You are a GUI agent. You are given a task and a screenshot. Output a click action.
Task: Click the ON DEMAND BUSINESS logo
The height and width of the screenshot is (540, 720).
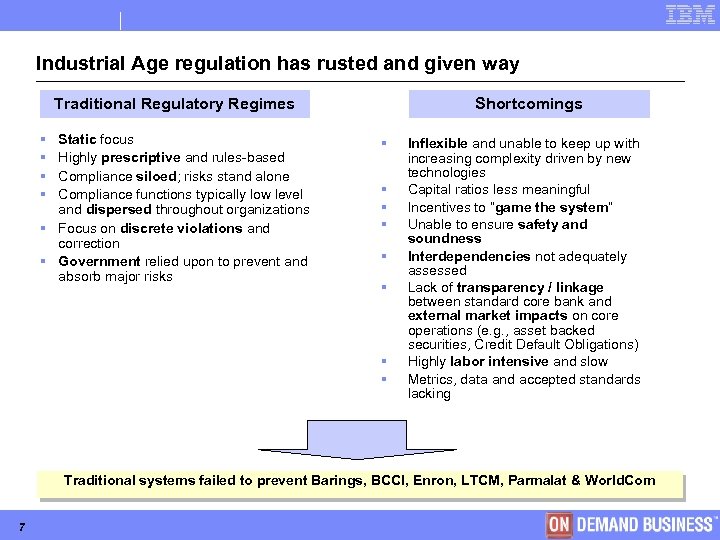[632, 525]
